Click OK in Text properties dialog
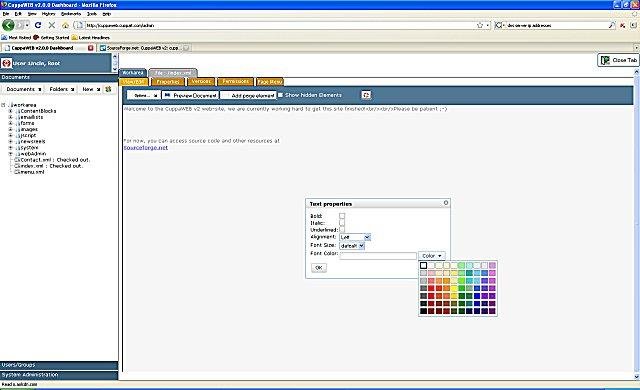Viewport: 640px width, 390px height. (x=319, y=268)
